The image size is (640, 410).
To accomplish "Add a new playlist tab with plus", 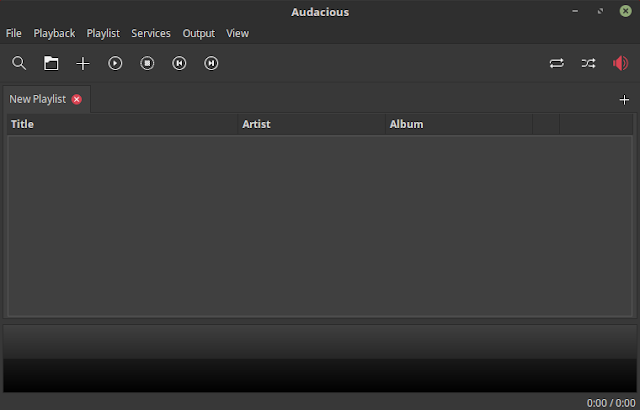I will coord(624,100).
